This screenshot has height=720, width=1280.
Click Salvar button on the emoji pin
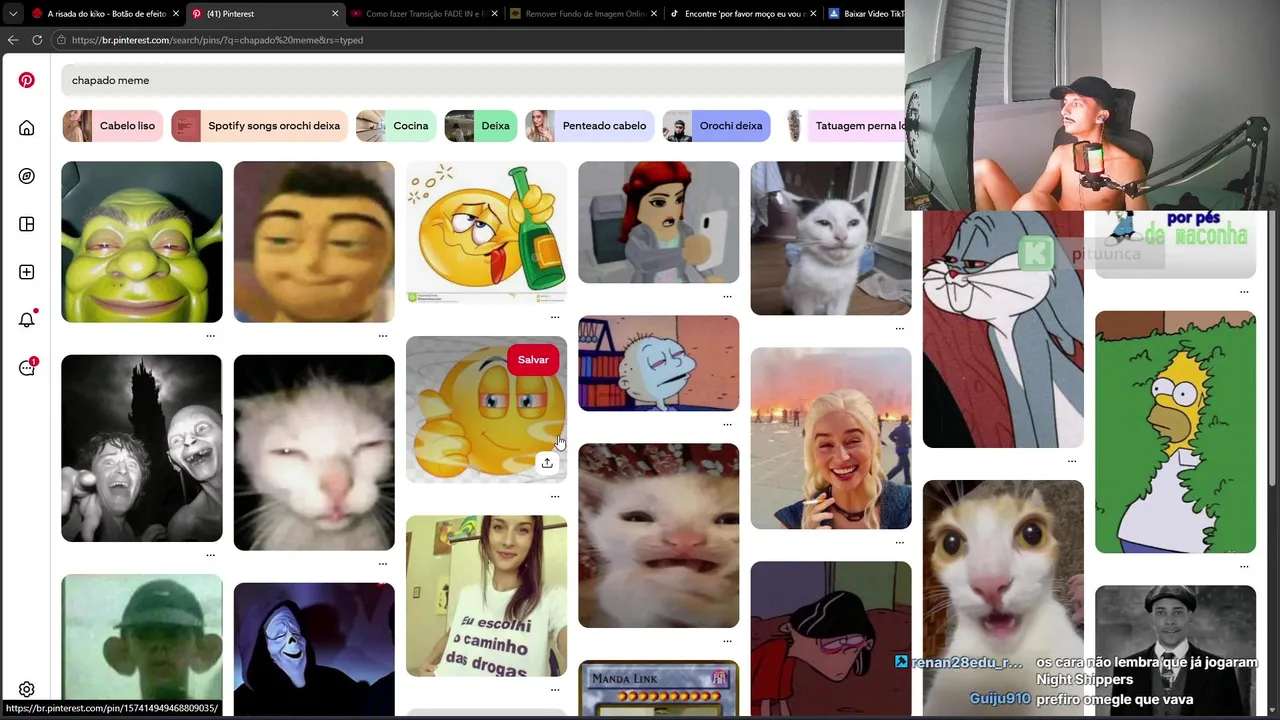pos(533,360)
